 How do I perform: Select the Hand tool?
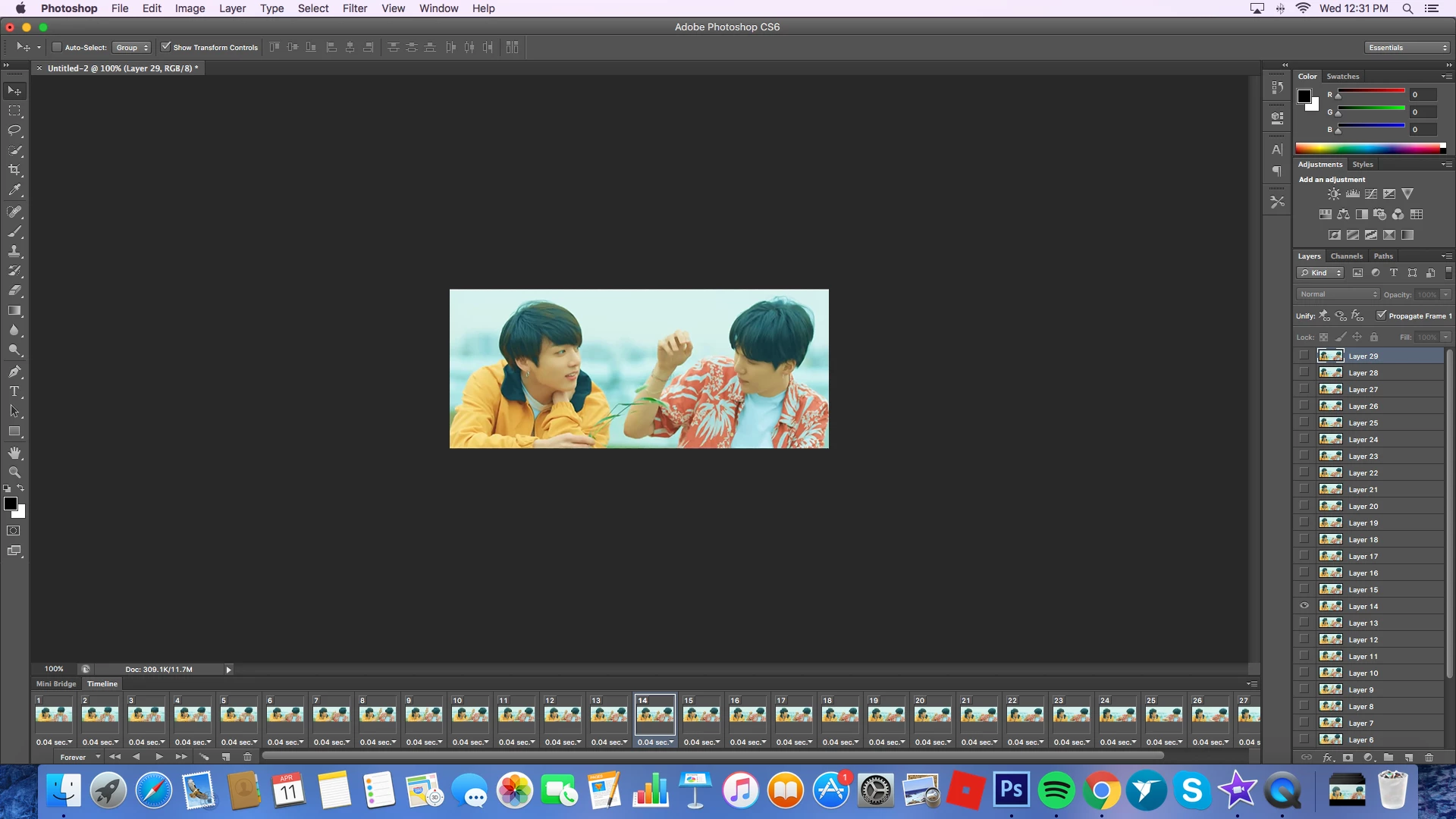(x=14, y=453)
